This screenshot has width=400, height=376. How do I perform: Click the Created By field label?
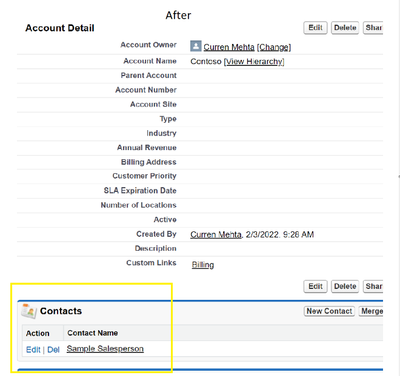coord(156,234)
